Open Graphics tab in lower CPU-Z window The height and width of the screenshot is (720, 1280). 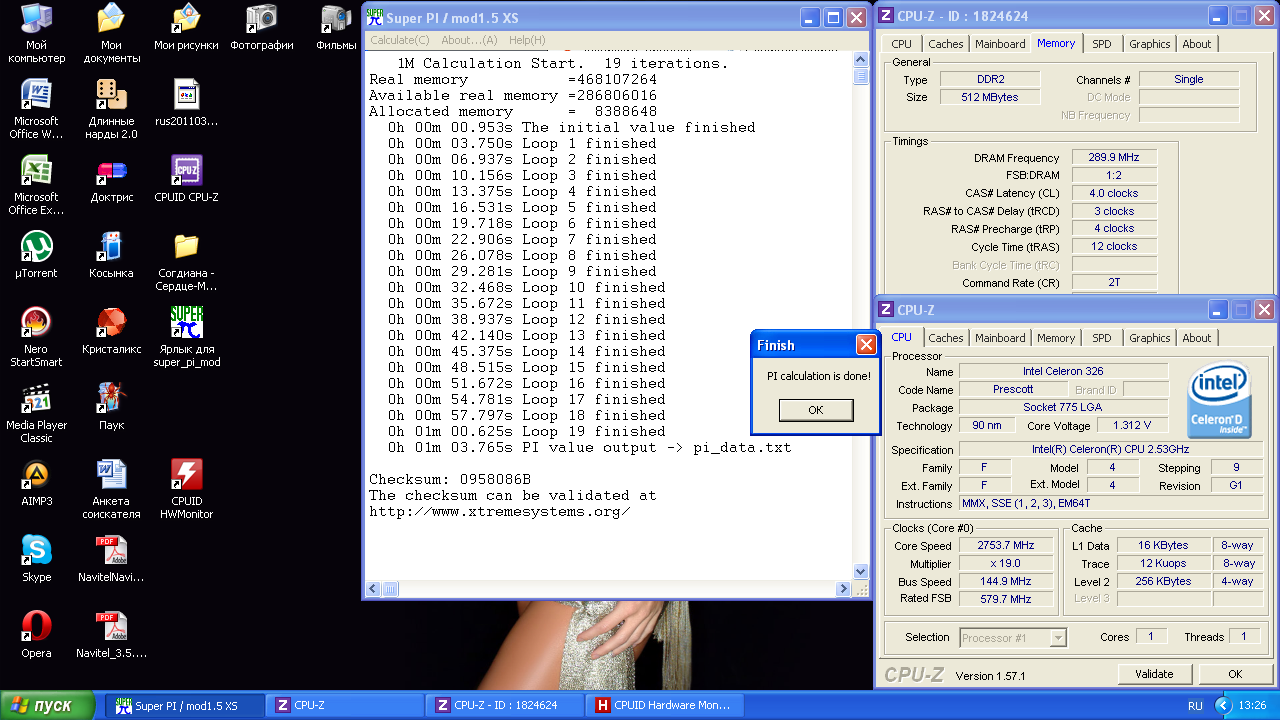coord(1149,338)
